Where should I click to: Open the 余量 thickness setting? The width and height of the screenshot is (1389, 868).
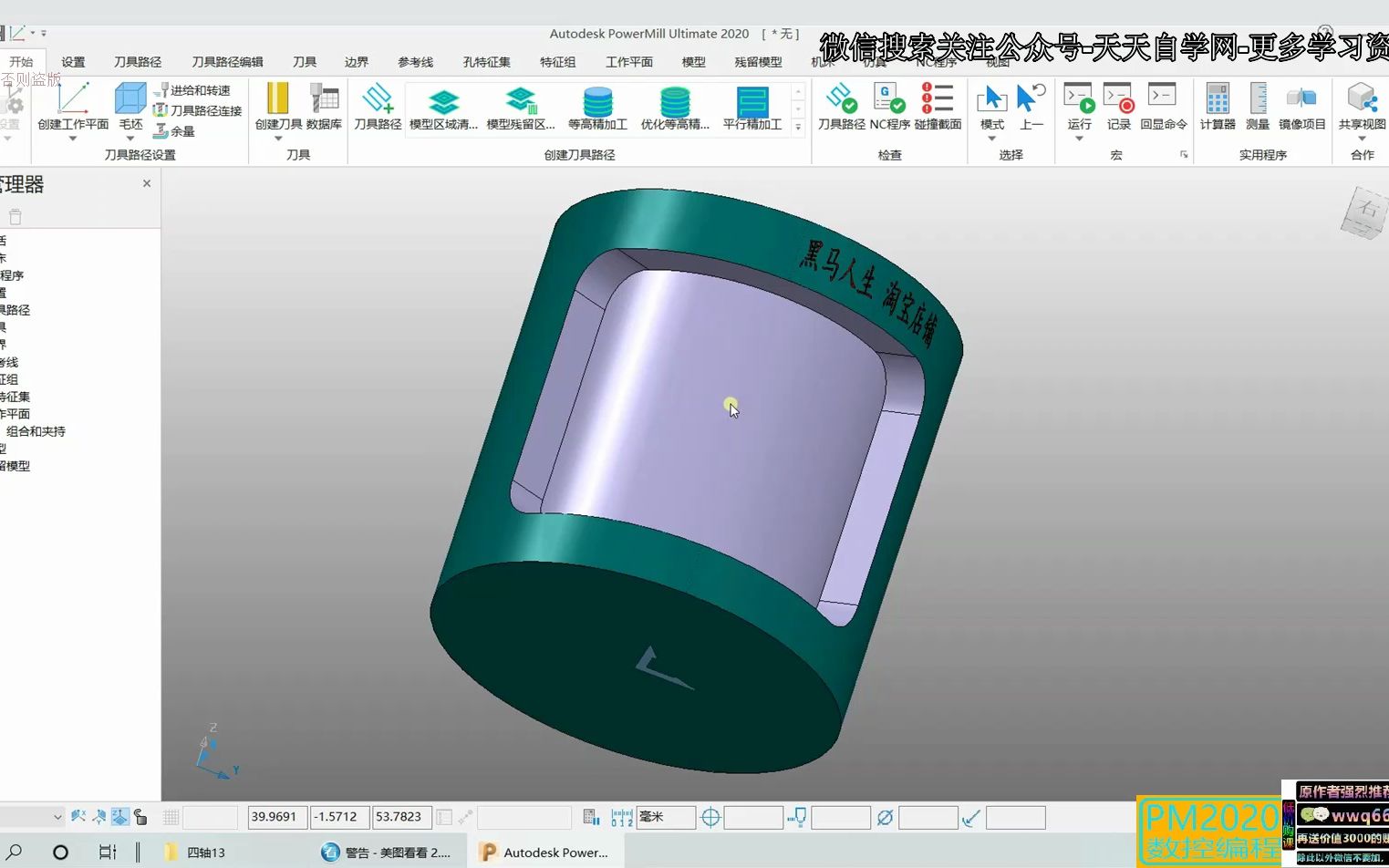174,131
